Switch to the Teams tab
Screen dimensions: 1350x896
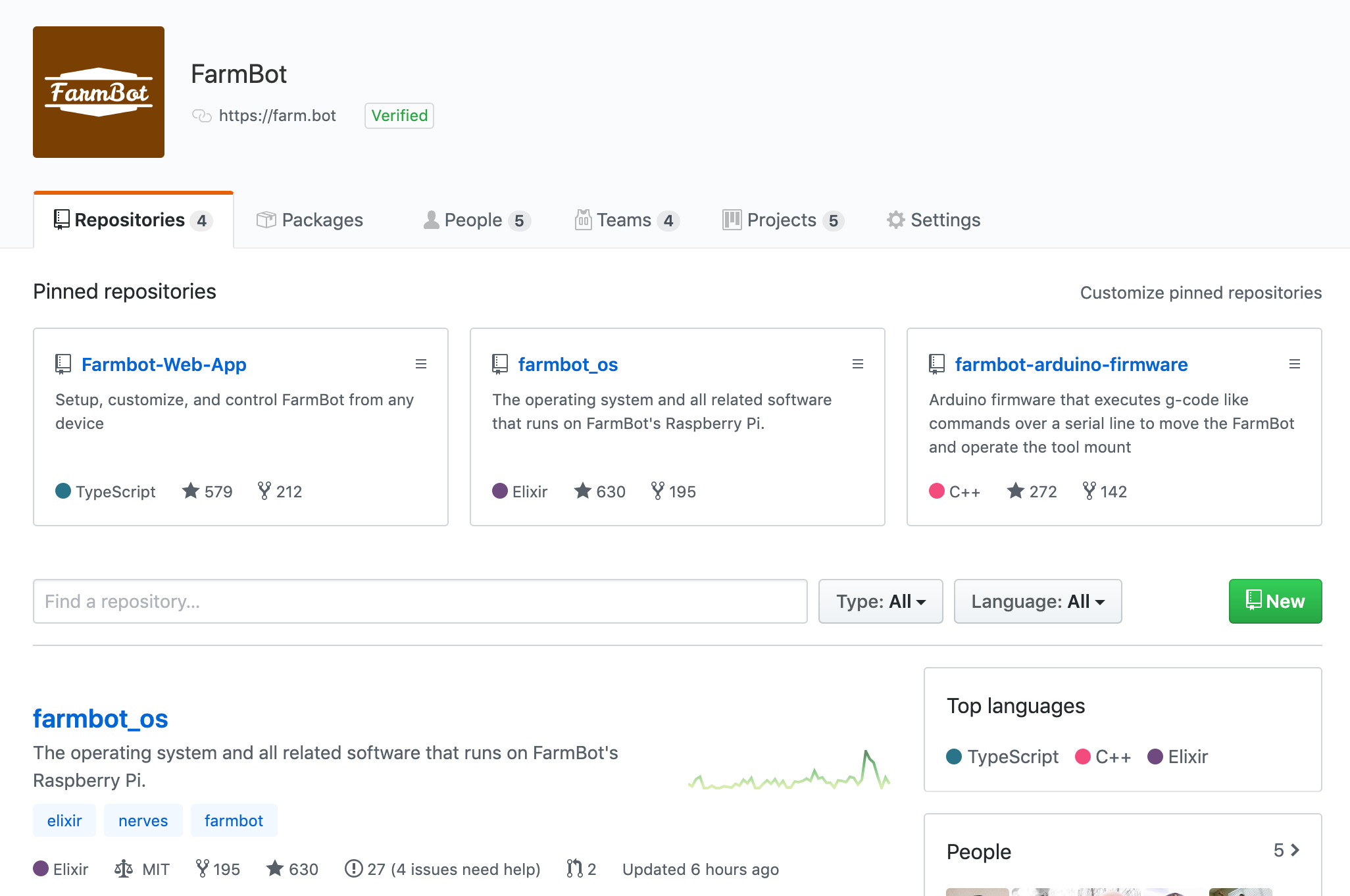point(625,220)
